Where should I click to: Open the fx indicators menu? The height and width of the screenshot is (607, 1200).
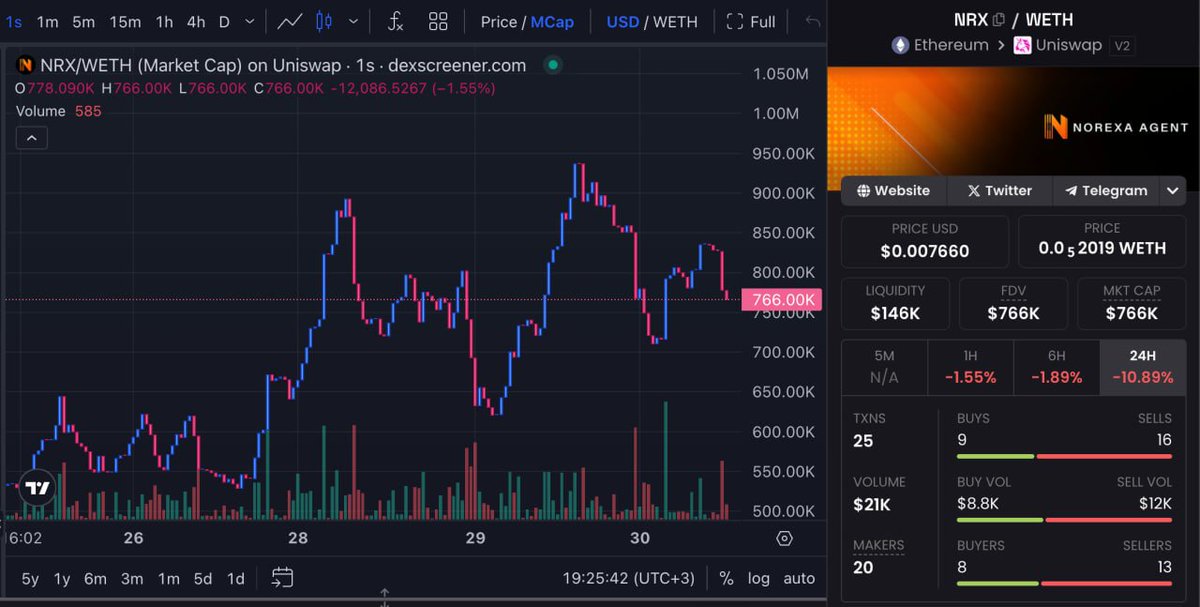[395, 21]
